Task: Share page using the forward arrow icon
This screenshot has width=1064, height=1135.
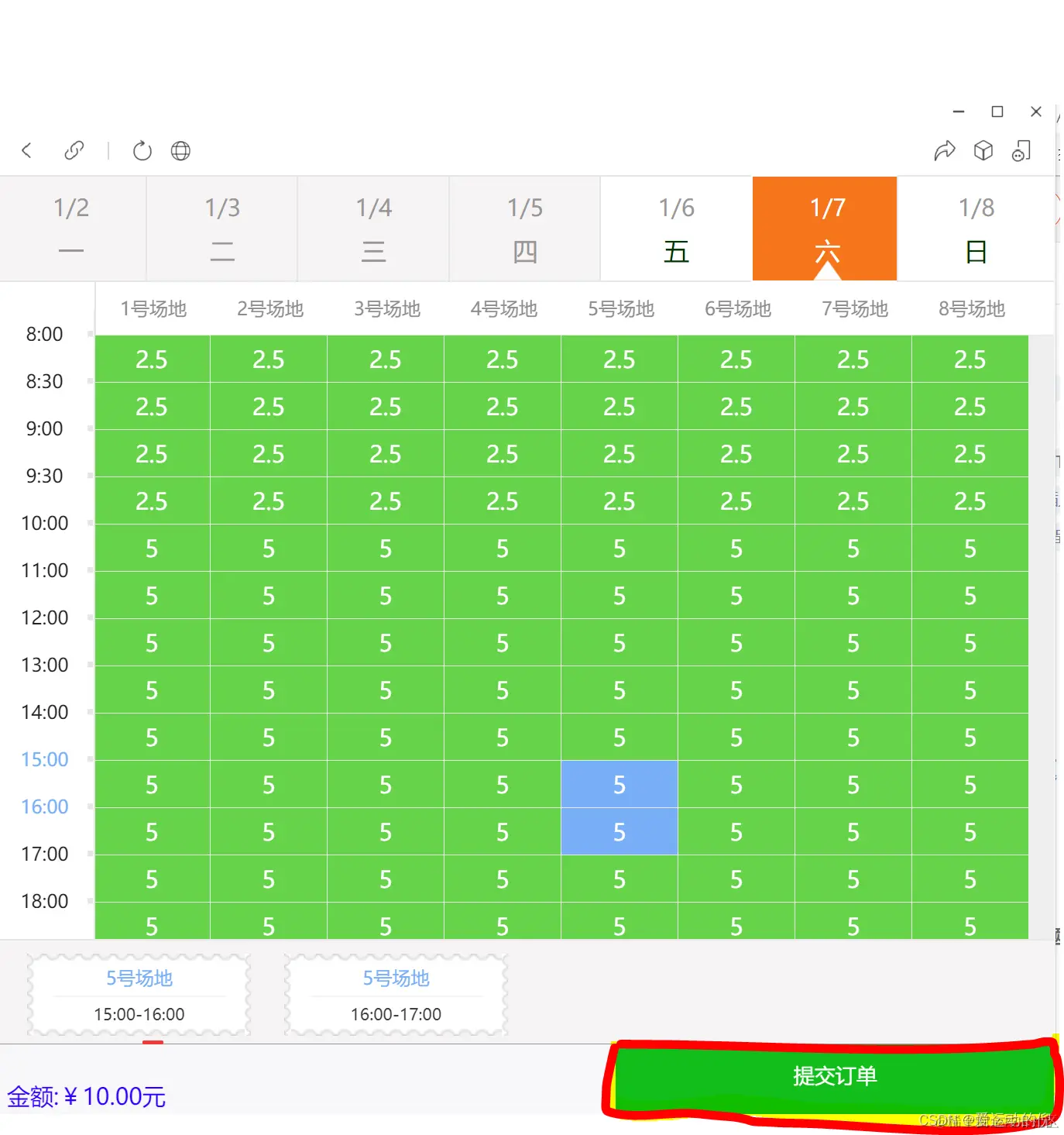Action: tap(945, 150)
